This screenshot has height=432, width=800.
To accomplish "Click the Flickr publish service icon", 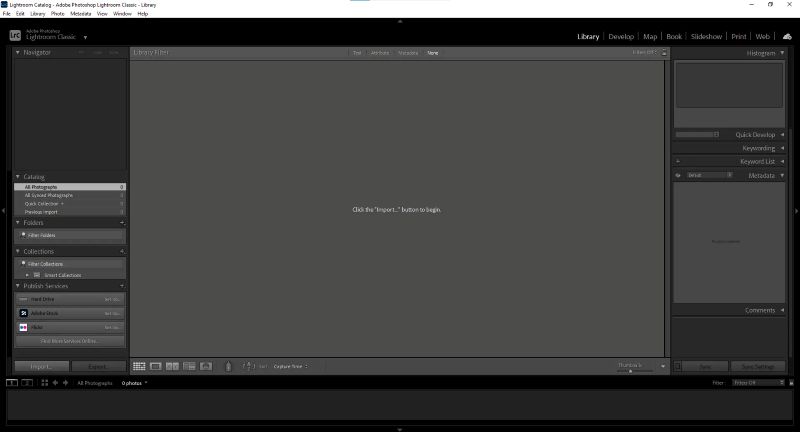I will [23, 327].
